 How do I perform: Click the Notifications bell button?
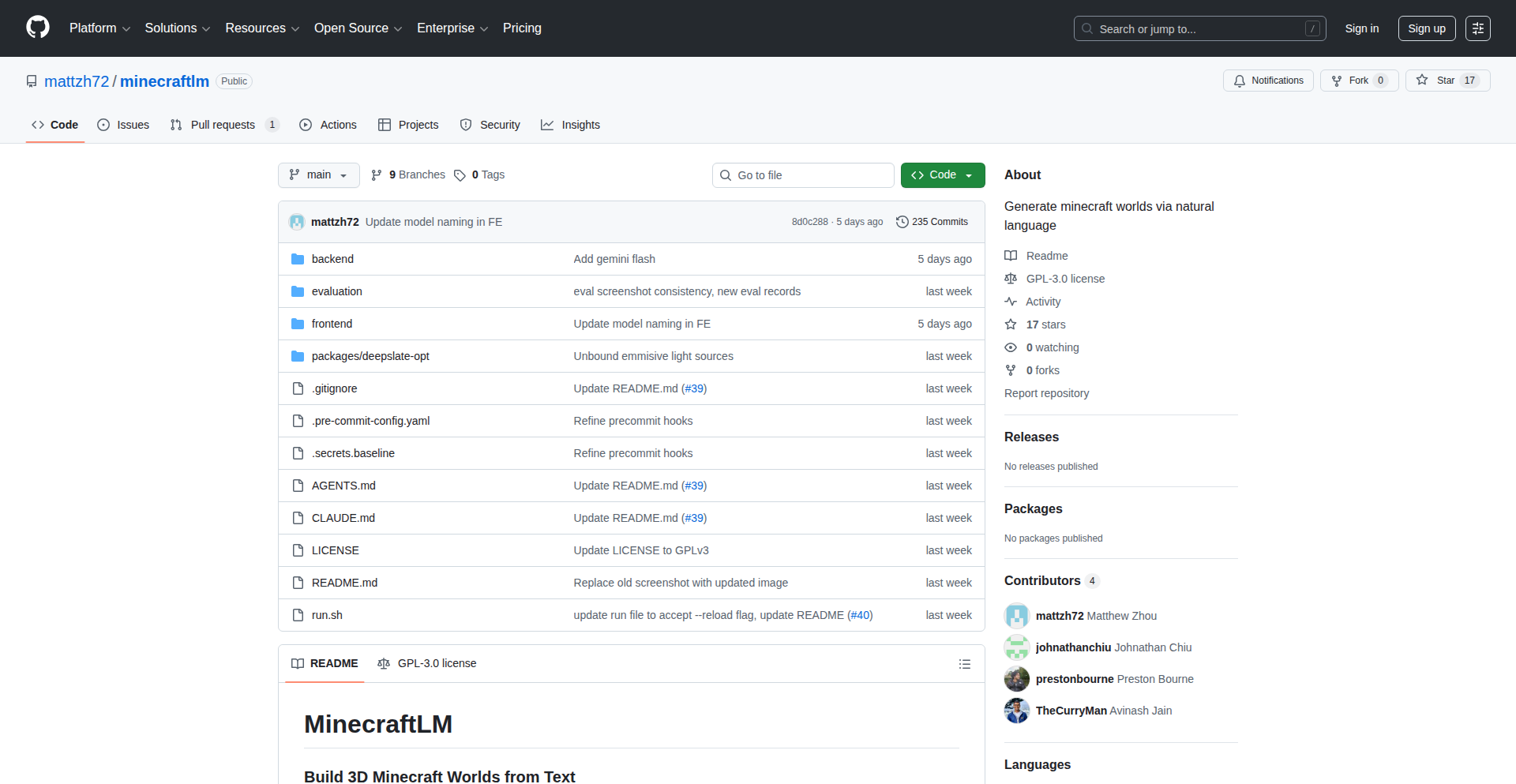(1268, 81)
